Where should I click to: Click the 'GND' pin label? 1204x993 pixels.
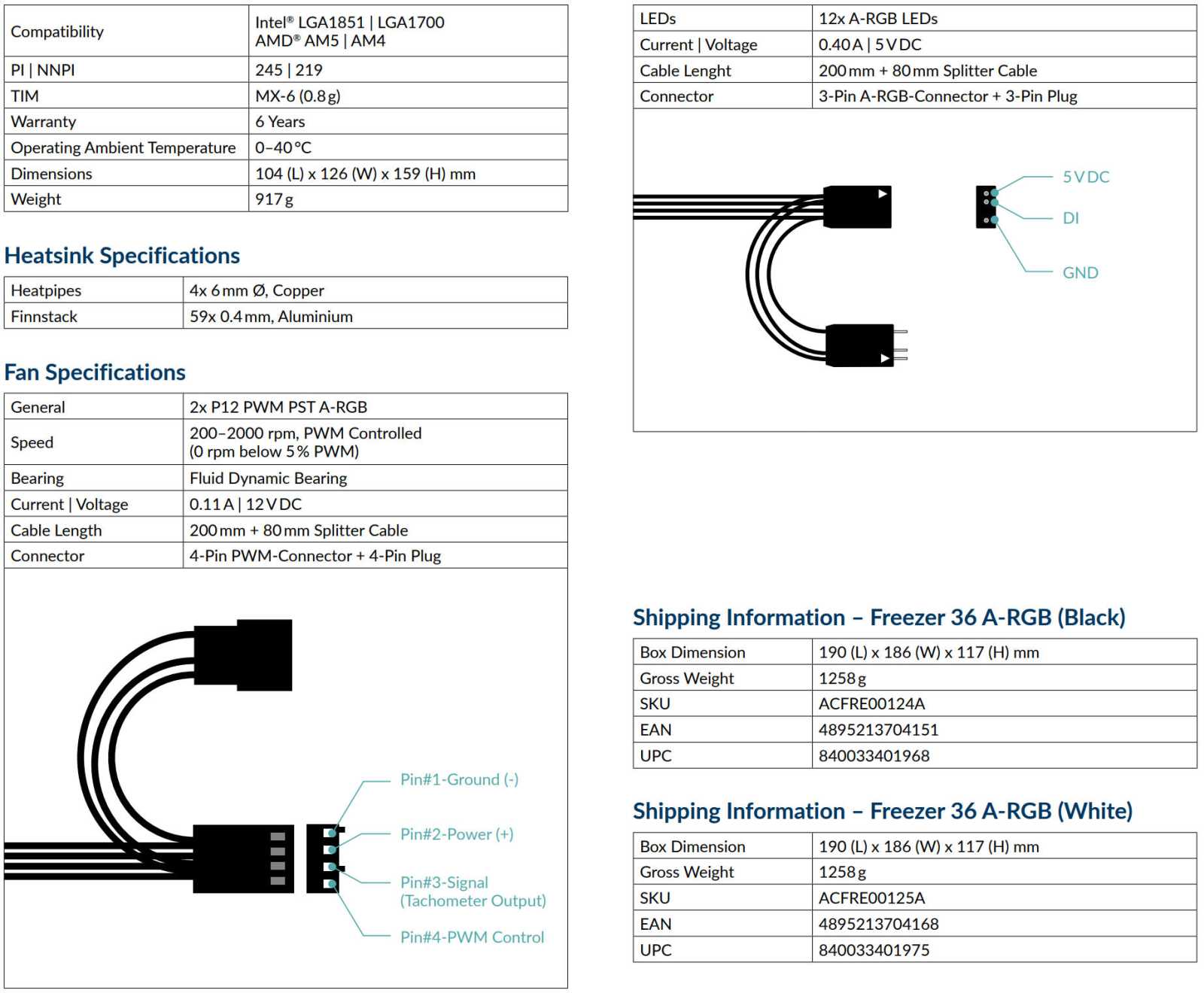coord(1080,273)
